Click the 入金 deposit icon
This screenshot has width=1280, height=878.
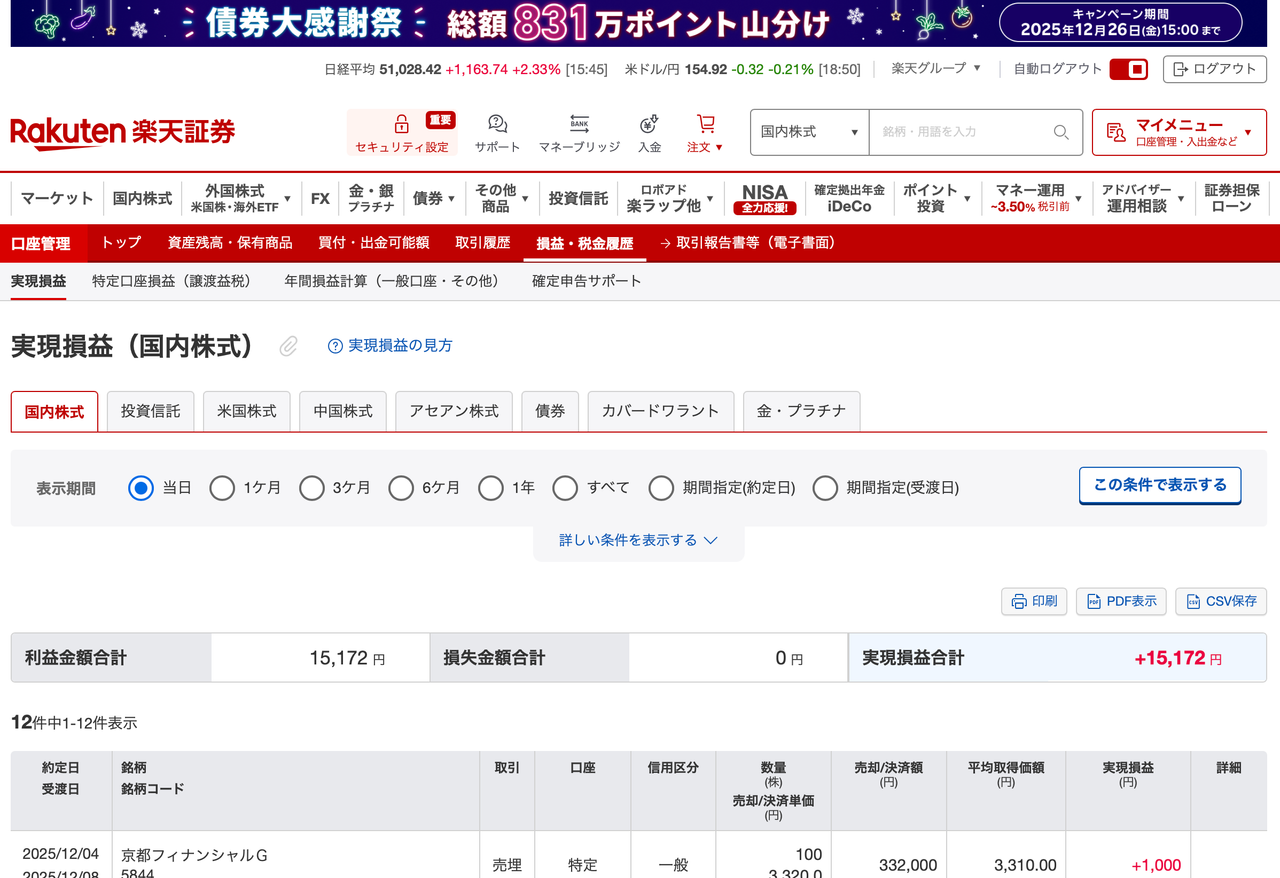(649, 123)
